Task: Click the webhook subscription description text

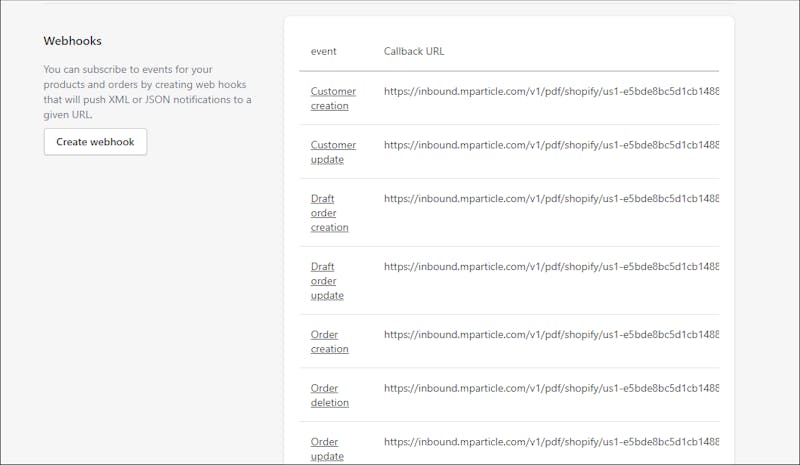Action: (x=147, y=92)
